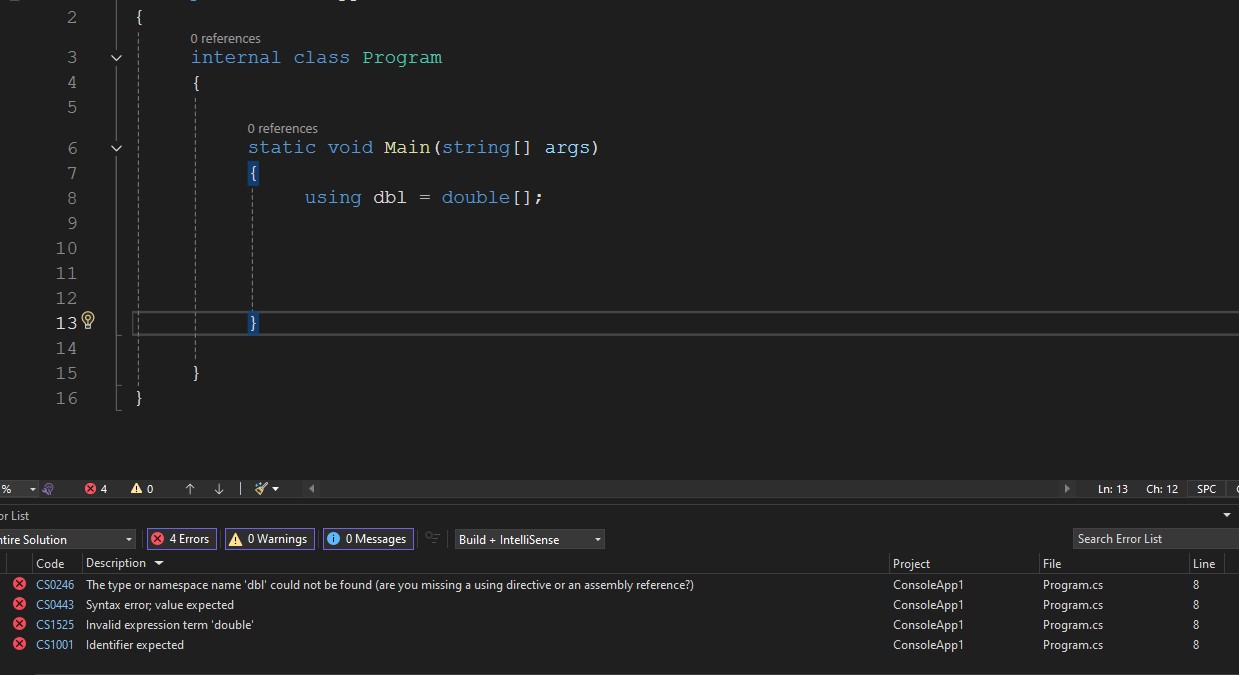Sort by the Description column header
1239x675 pixels.
(116, 563)
